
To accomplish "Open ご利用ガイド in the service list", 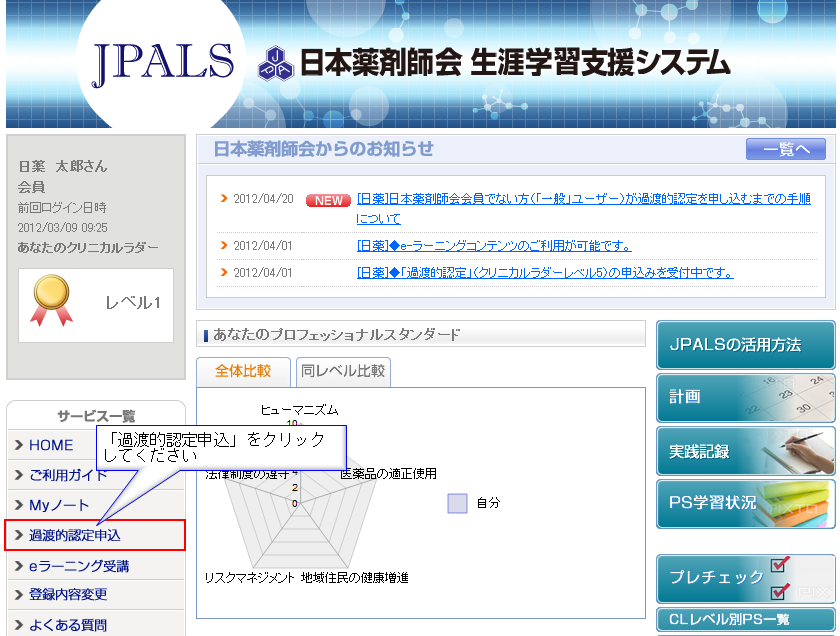I will tap(68, 475).
